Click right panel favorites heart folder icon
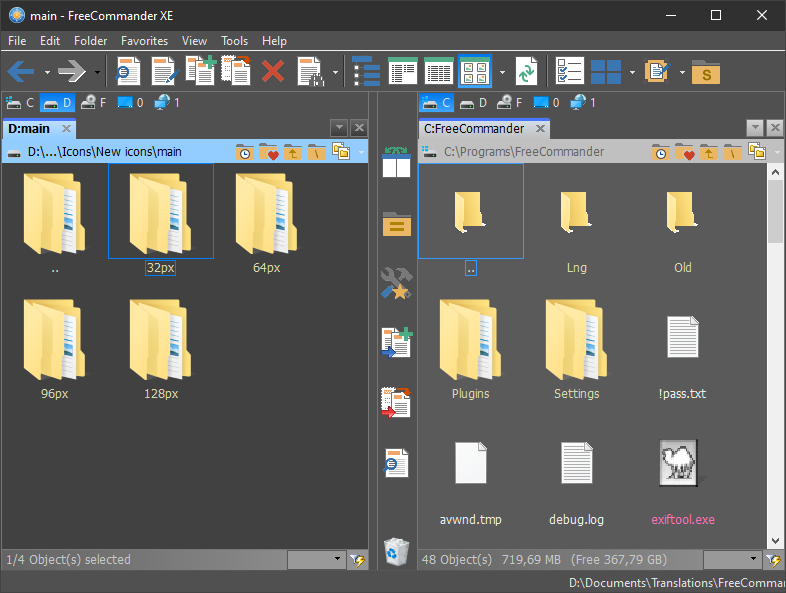Screen dimensions: 786x593 (685, 151)
